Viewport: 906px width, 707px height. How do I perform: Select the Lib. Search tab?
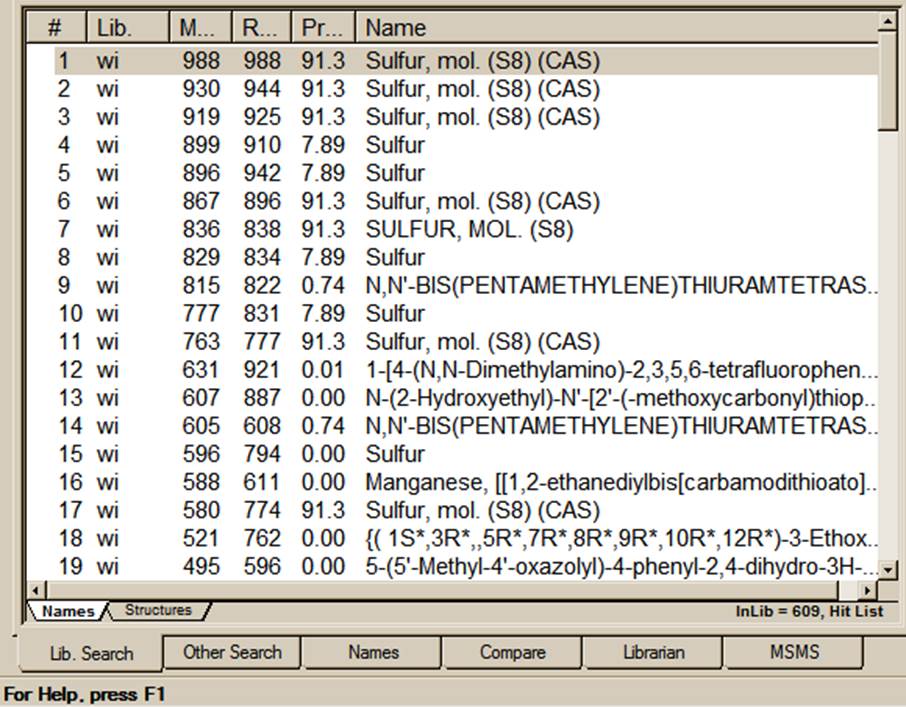pos(91,653)
